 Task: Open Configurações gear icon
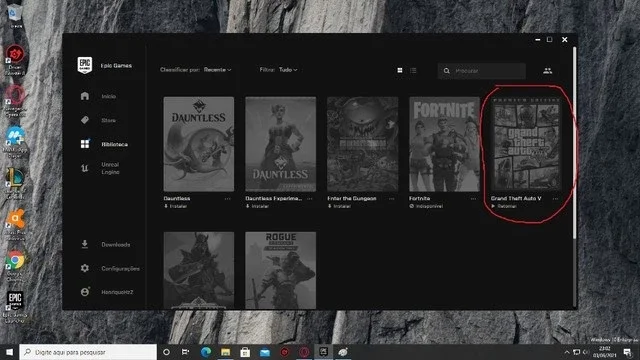coord(85,268)
